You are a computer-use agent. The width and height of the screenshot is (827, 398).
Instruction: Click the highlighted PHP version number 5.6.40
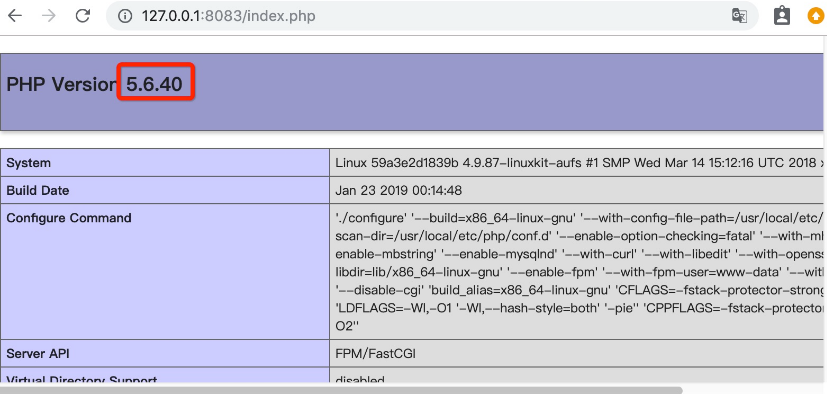(155, 83)
